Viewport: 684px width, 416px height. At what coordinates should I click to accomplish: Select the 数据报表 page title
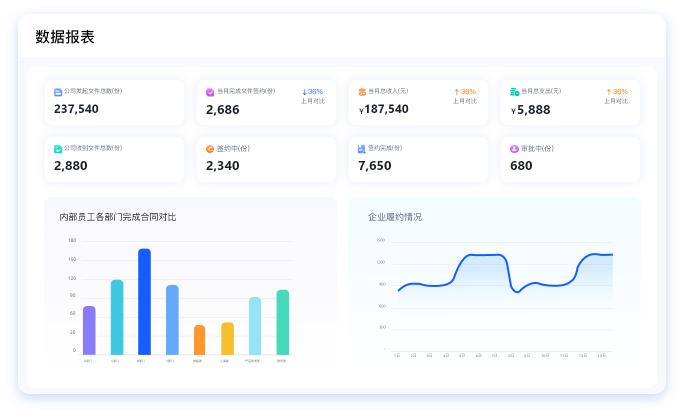pyautogui.click(x=65, y=37)
